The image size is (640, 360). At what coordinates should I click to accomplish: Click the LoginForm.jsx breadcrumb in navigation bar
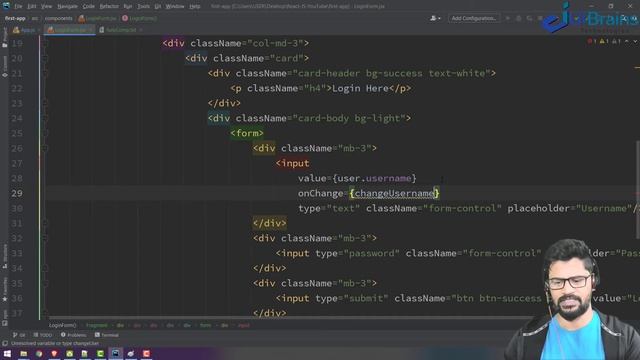click(x=97, y=18)
